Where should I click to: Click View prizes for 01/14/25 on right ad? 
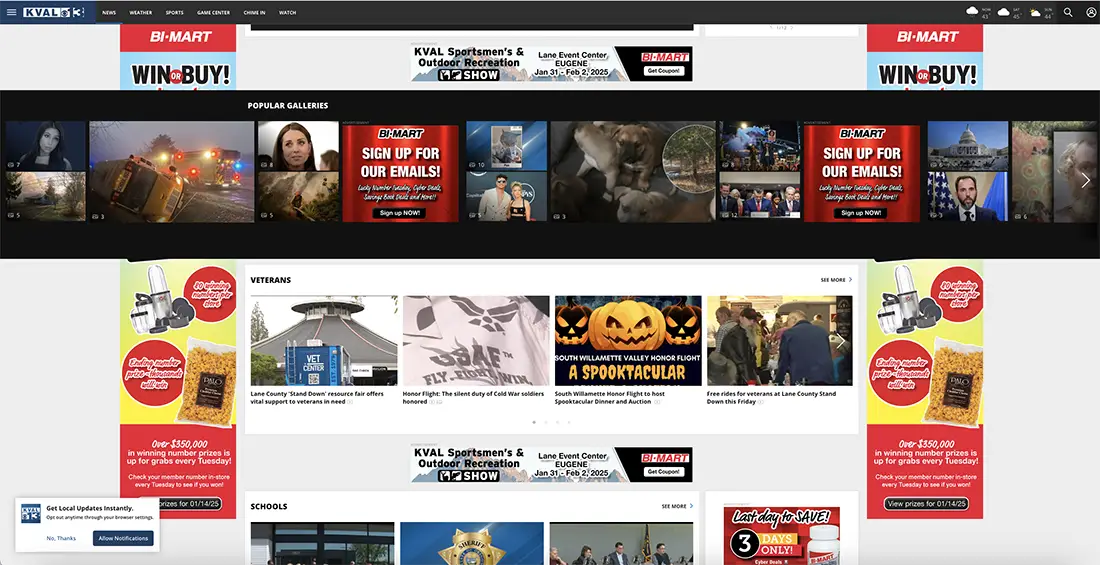point(926,504)
